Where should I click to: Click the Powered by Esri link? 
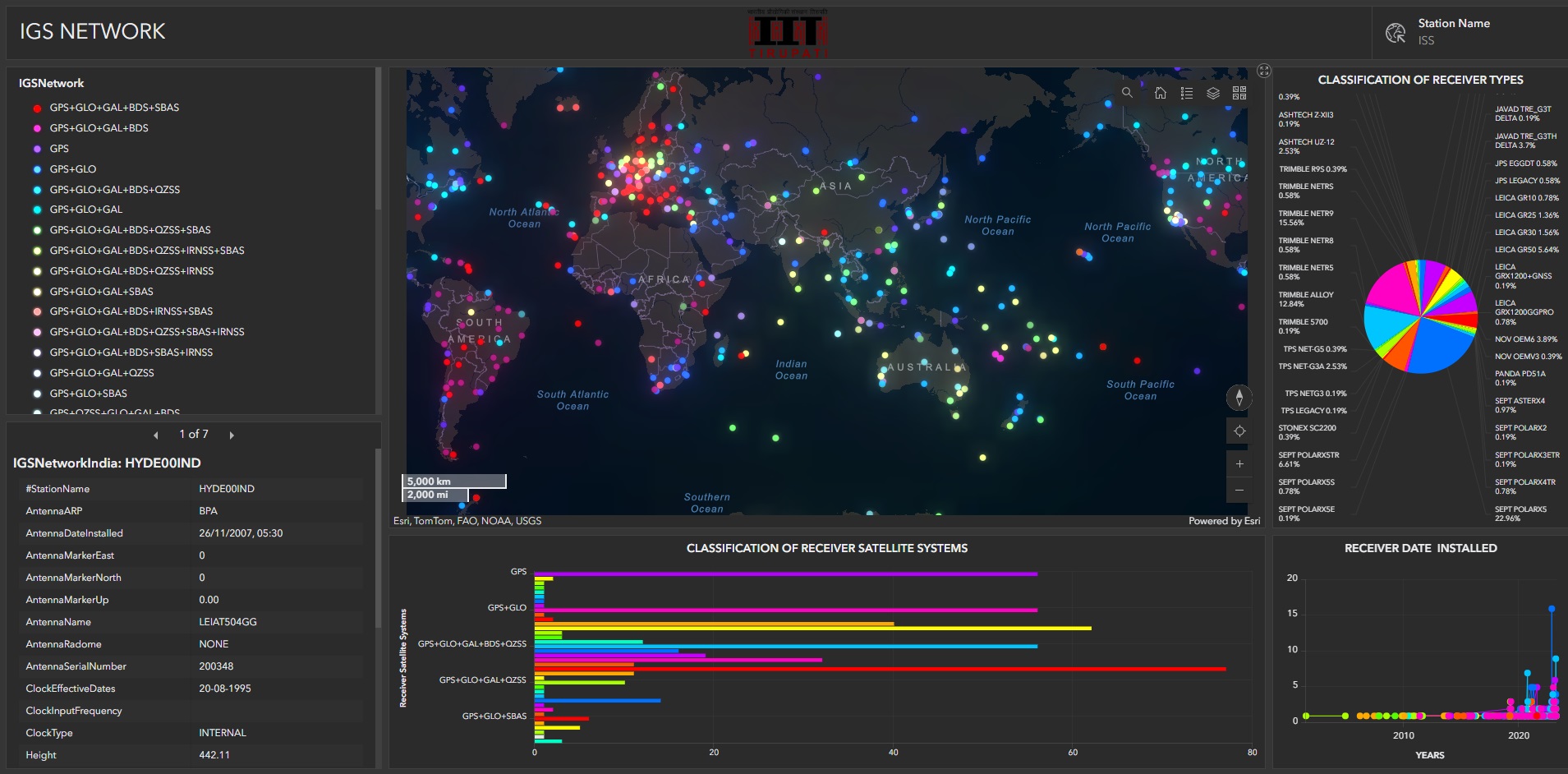(1223, 521)
